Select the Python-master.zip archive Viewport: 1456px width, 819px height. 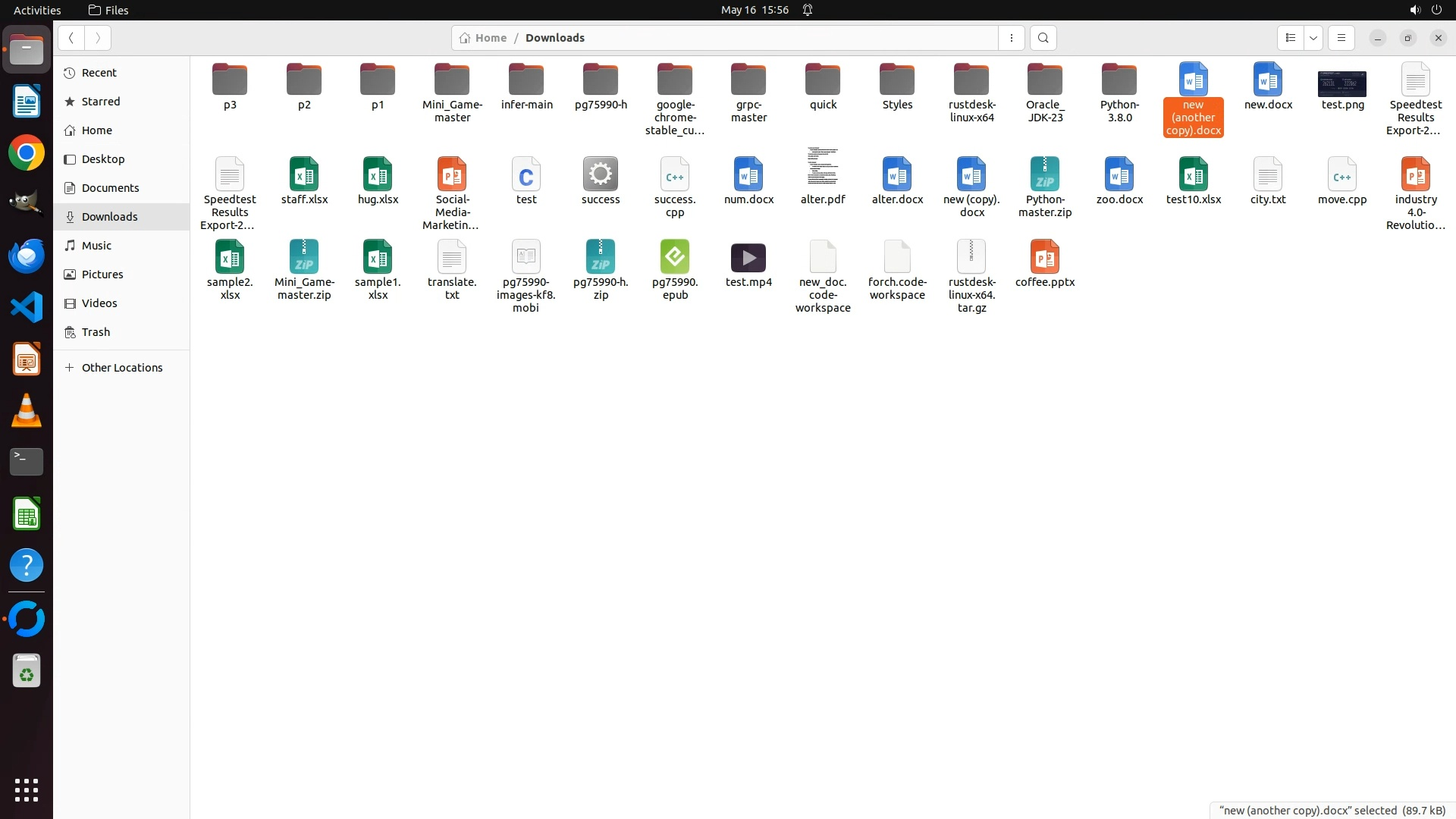[x=1045, y=175]
